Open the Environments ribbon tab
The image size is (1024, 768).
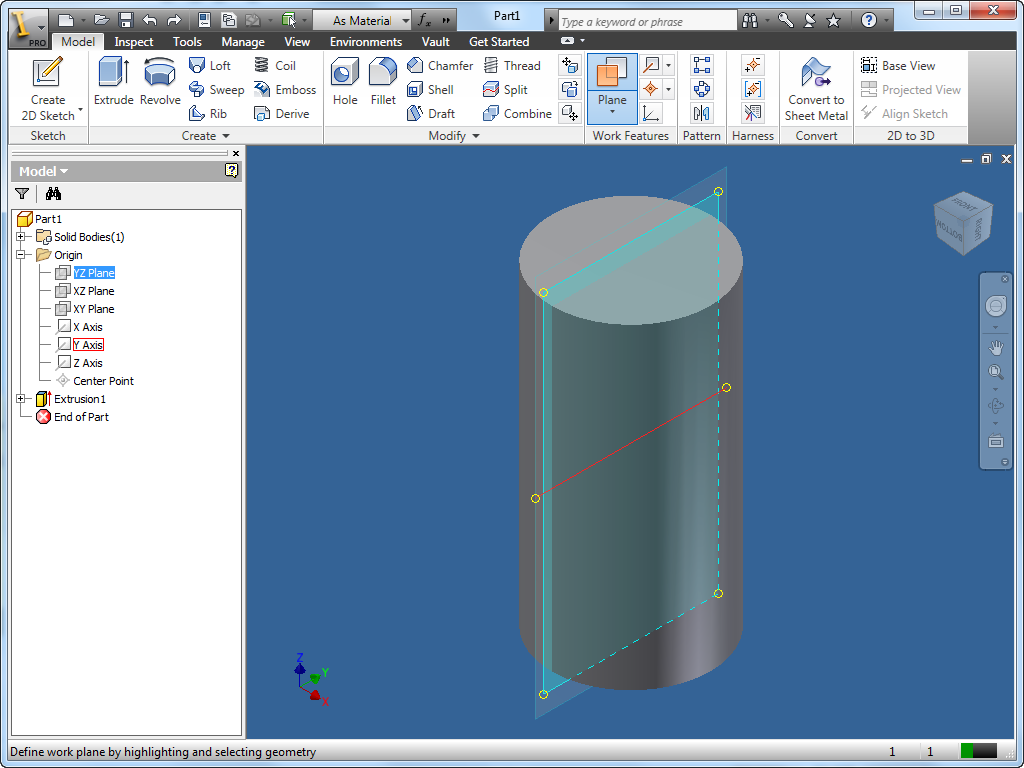[366, 41]
